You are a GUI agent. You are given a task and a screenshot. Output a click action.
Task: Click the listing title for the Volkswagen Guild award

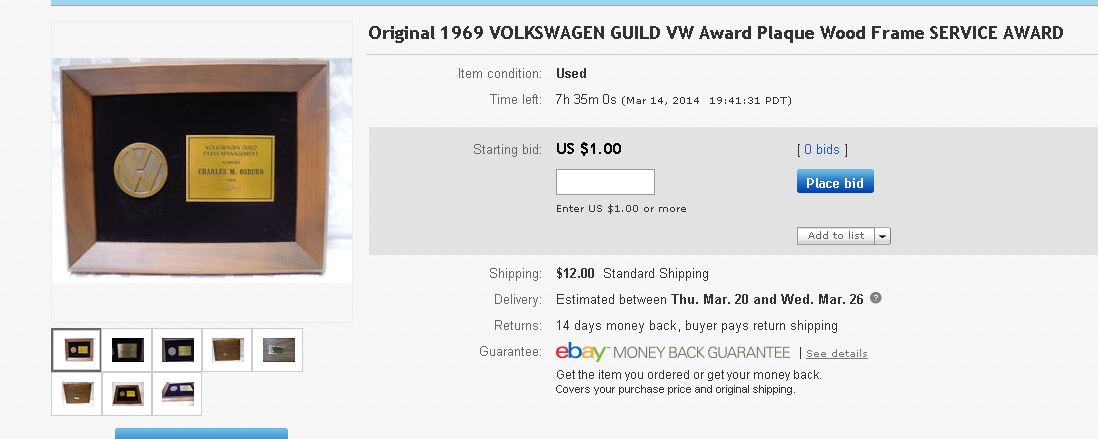pyautogui.click(x=715, y=33)
